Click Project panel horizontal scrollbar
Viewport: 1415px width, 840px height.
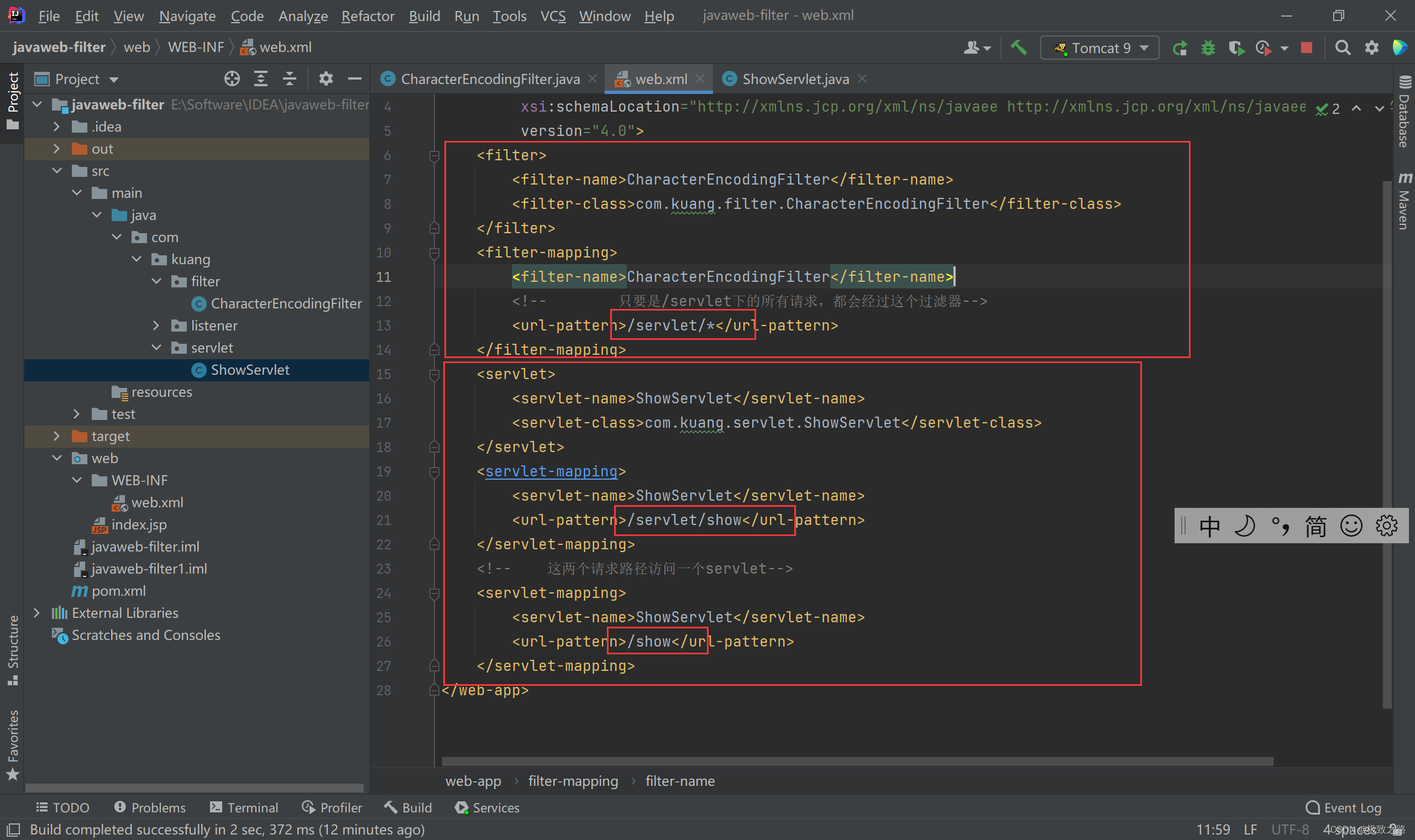195,788
